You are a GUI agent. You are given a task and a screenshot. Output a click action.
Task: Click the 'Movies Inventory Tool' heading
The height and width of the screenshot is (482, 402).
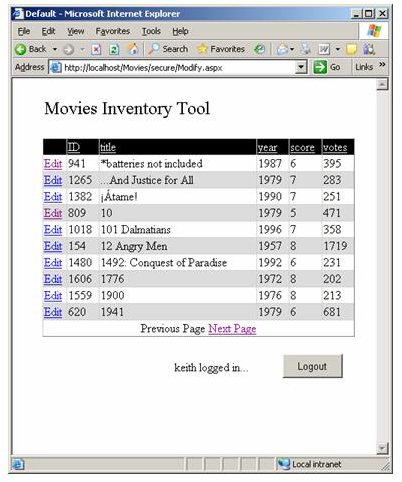[x=127, y=108]
